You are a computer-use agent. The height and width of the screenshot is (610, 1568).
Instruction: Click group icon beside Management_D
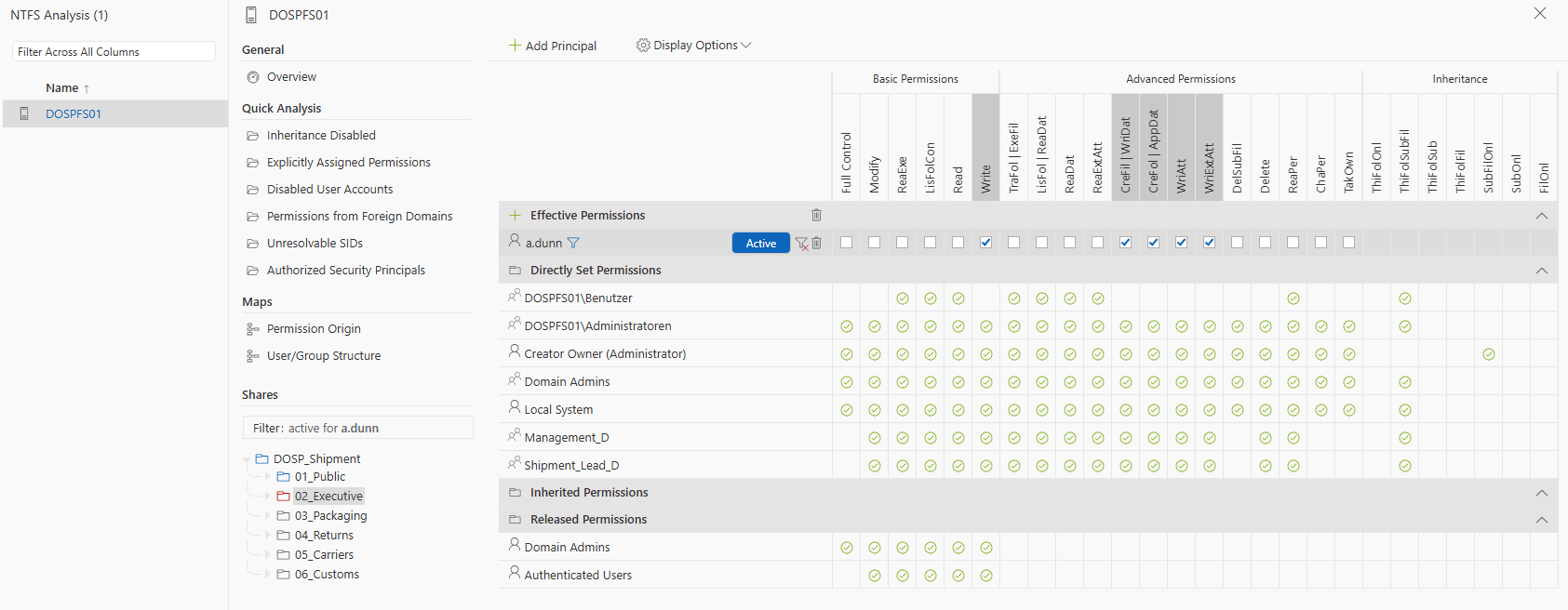click(515, 436)
